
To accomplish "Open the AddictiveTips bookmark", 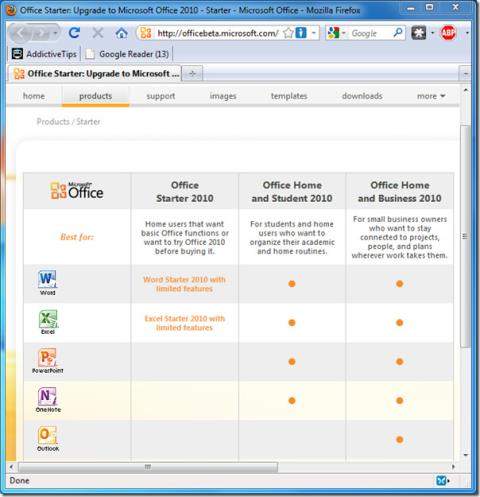I will [x=44, y=54].
